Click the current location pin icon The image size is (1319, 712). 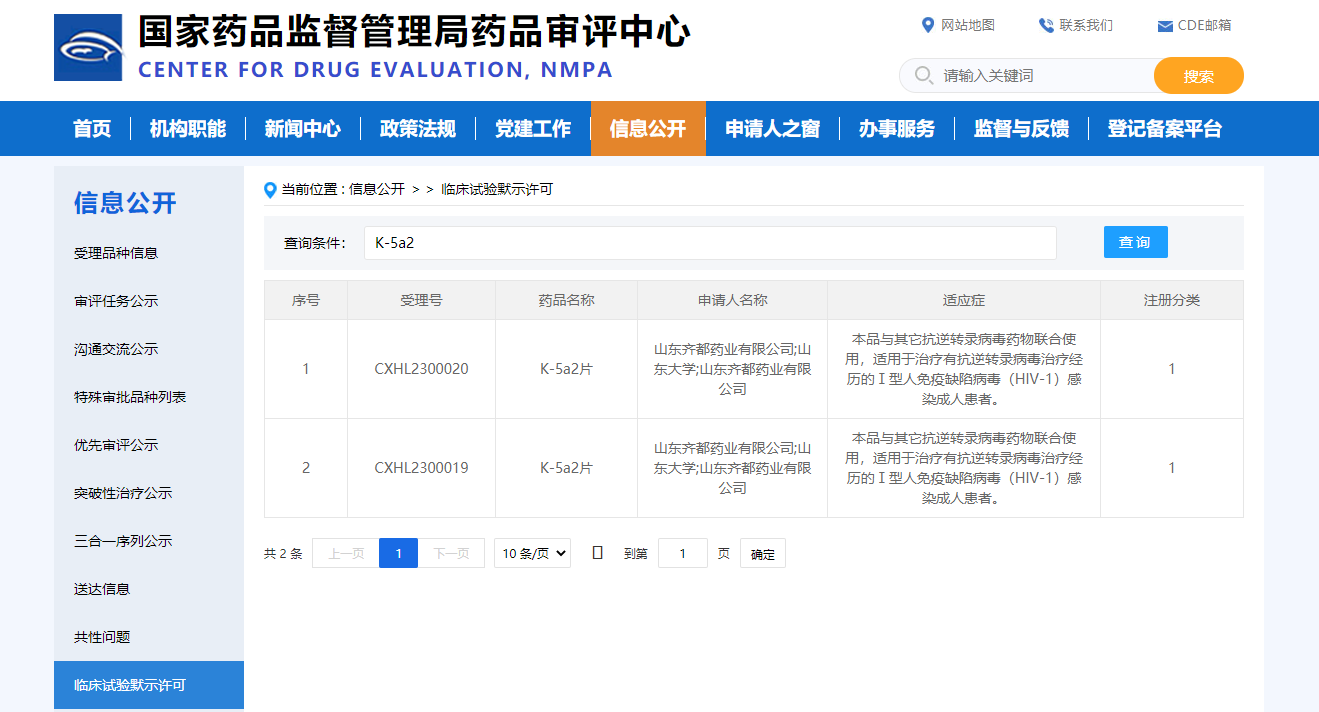click(x=270, y=190)
